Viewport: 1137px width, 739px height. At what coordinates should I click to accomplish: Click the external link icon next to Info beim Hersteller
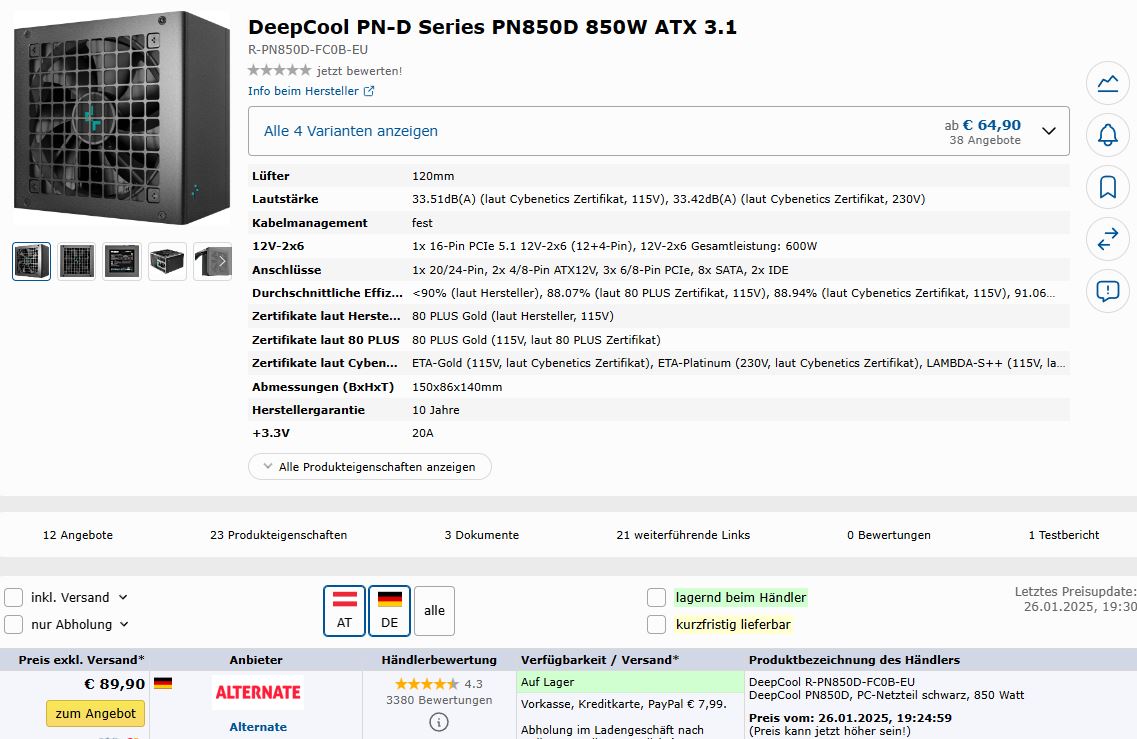click(x=369, y=91)
